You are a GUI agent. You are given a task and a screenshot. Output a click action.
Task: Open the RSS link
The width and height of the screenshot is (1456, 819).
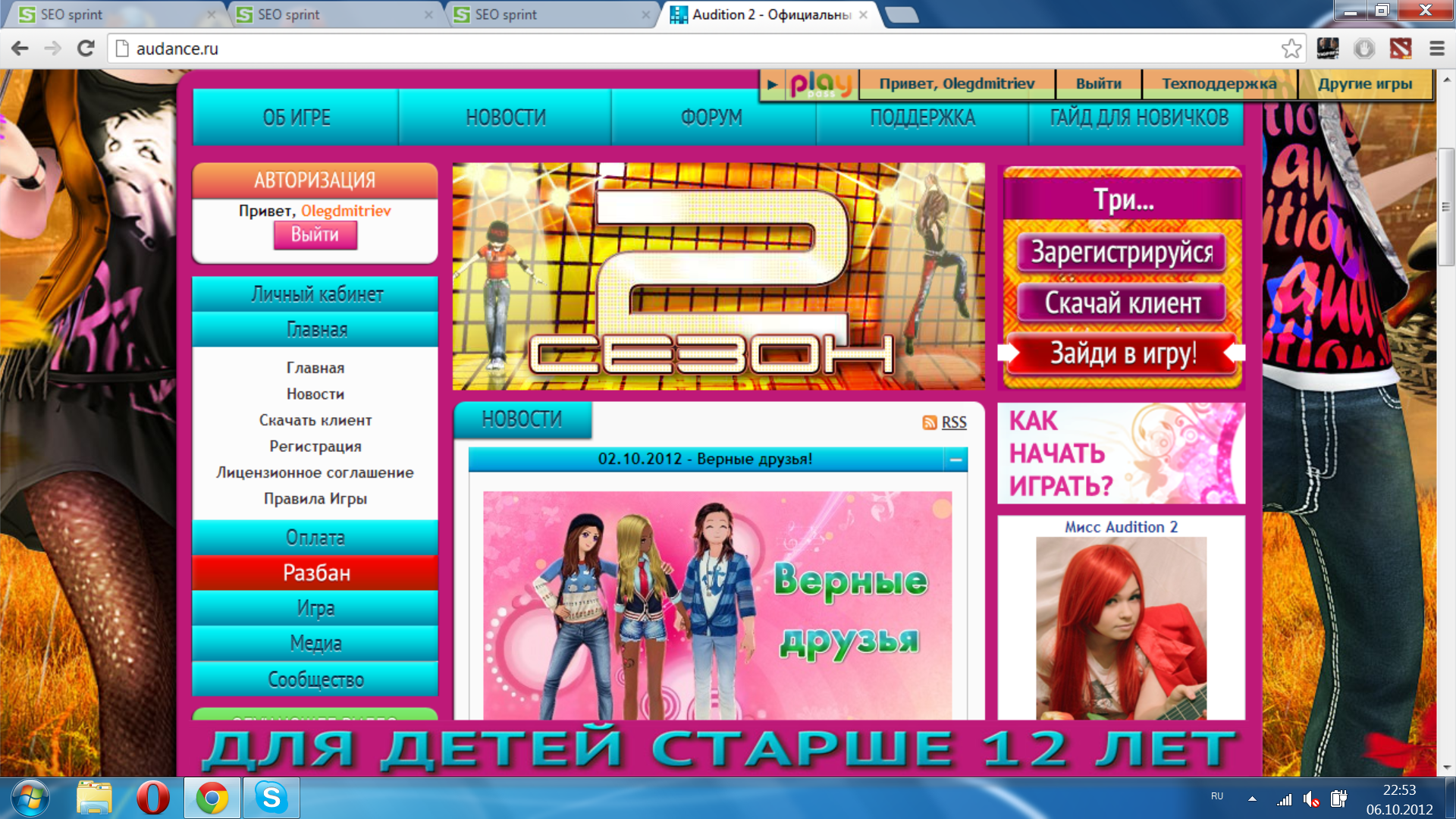tap(953, 422)
